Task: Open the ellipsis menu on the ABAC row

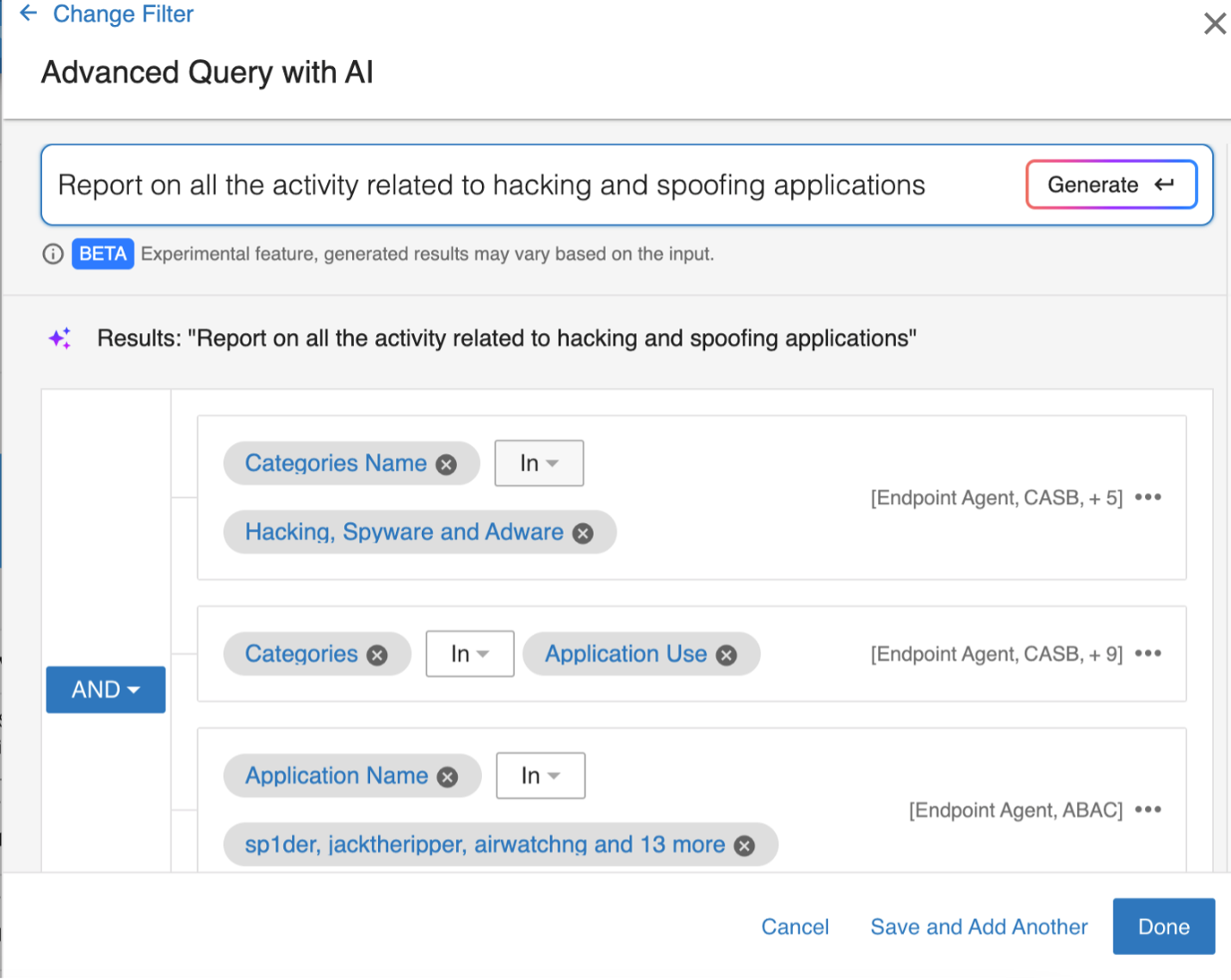Action: point(1149,809)
